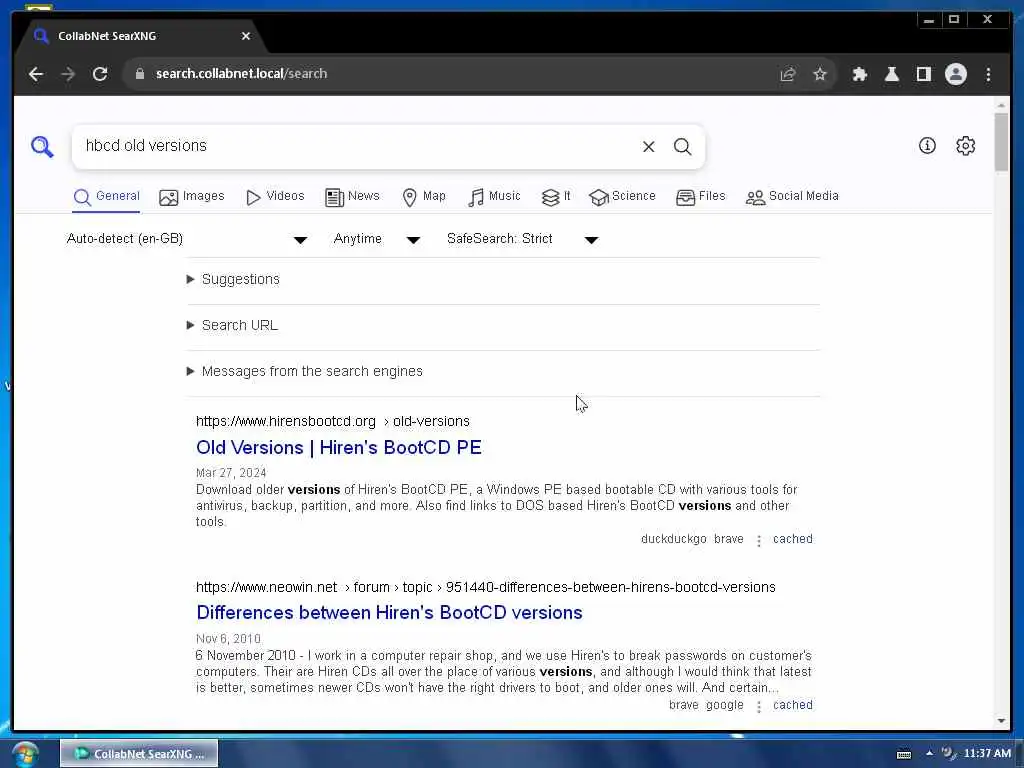Click the SearXNG magnifier logo
This screenshot has height=768, width=1024.
point(42,146)
